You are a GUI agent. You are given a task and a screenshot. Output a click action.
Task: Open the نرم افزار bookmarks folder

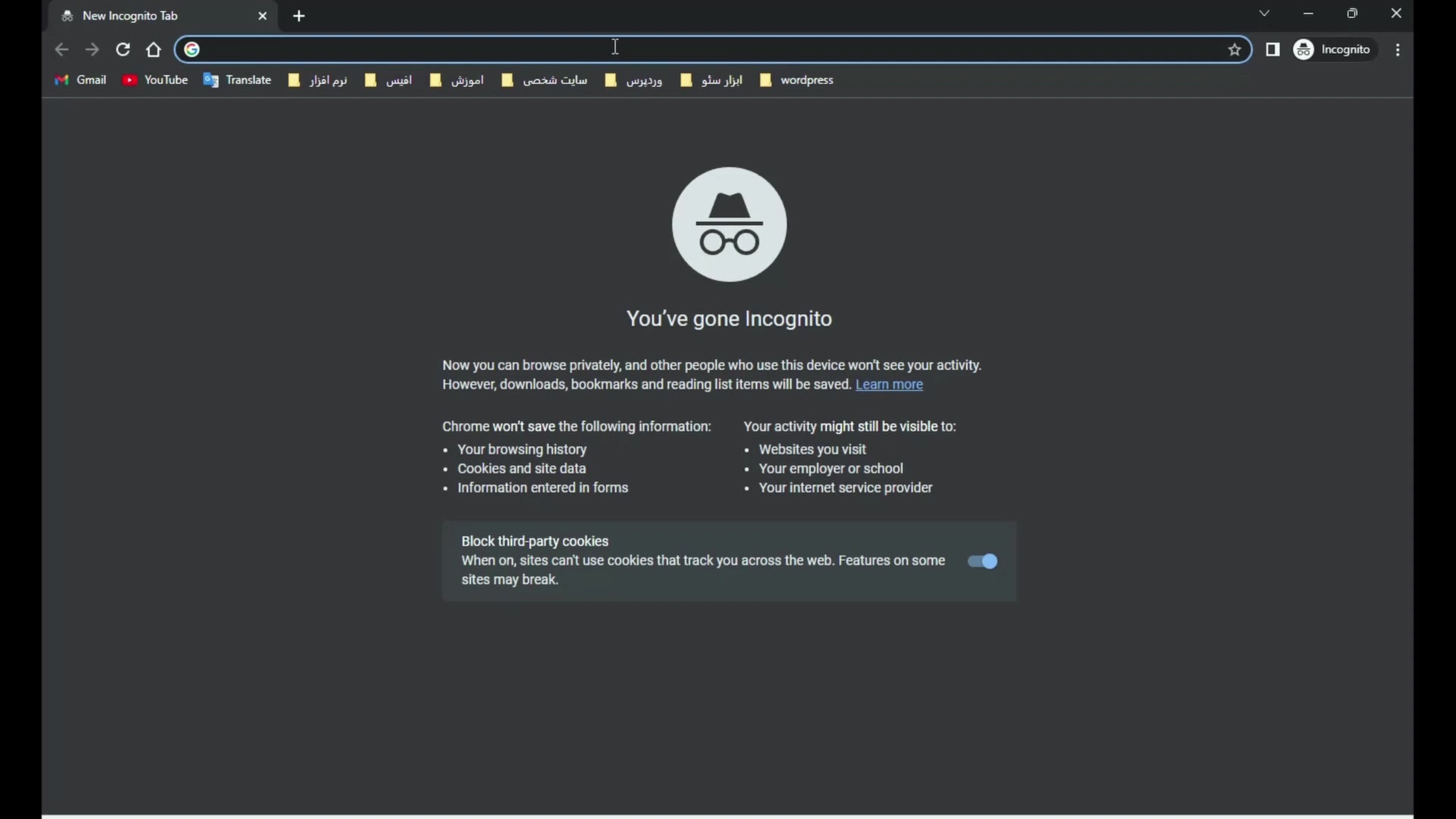click(x=318, y=80)
